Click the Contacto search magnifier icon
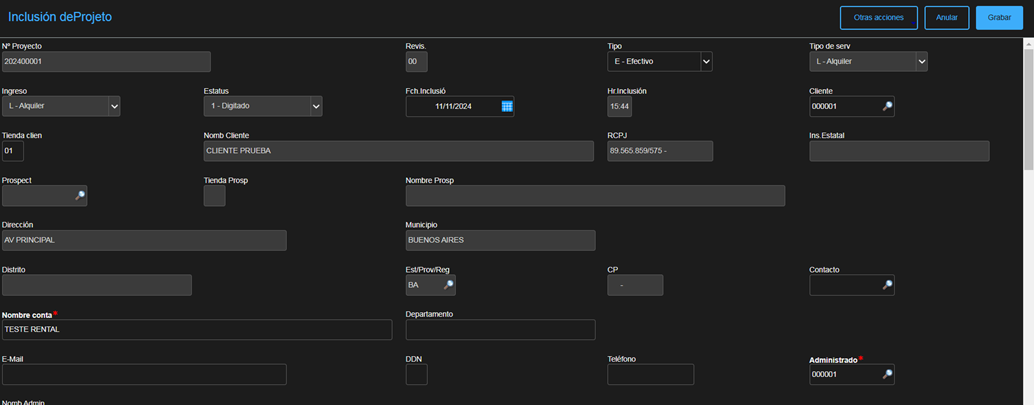 point(886,285)
